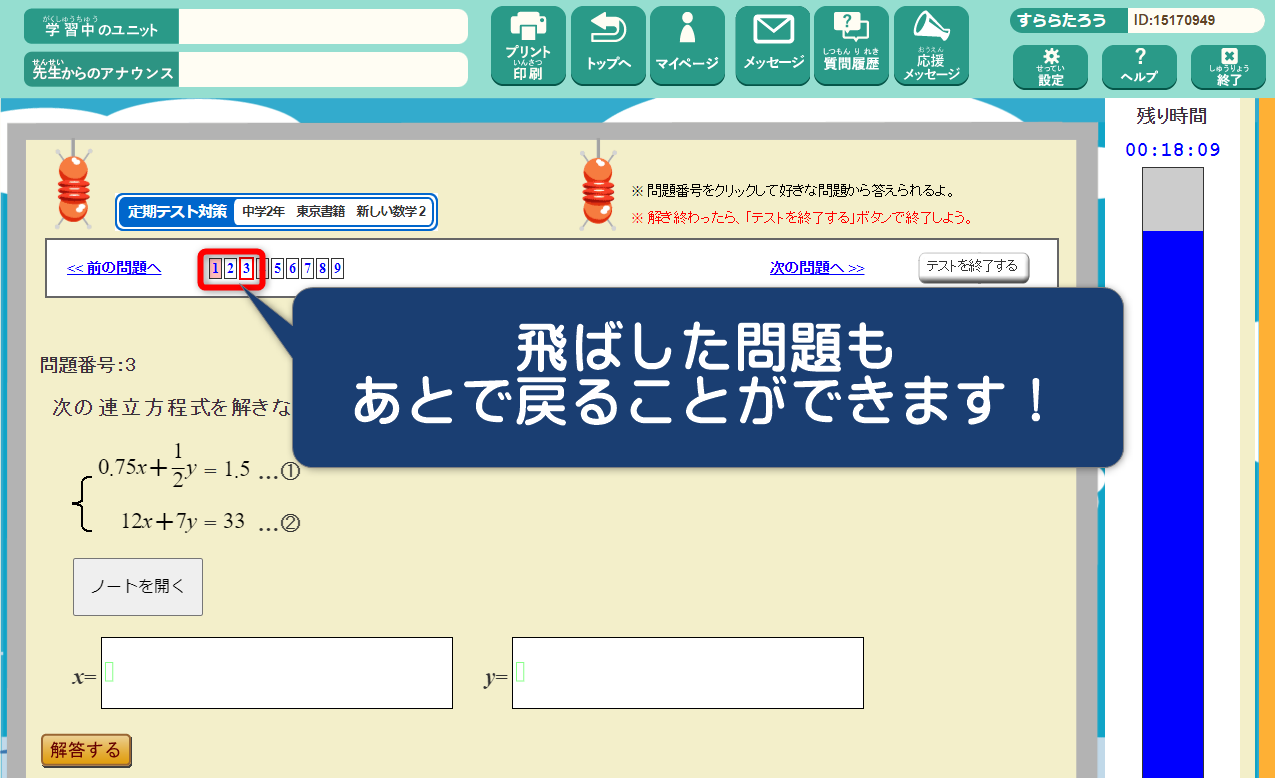Click the 学習中のユニット field

[x=323, y=27]
